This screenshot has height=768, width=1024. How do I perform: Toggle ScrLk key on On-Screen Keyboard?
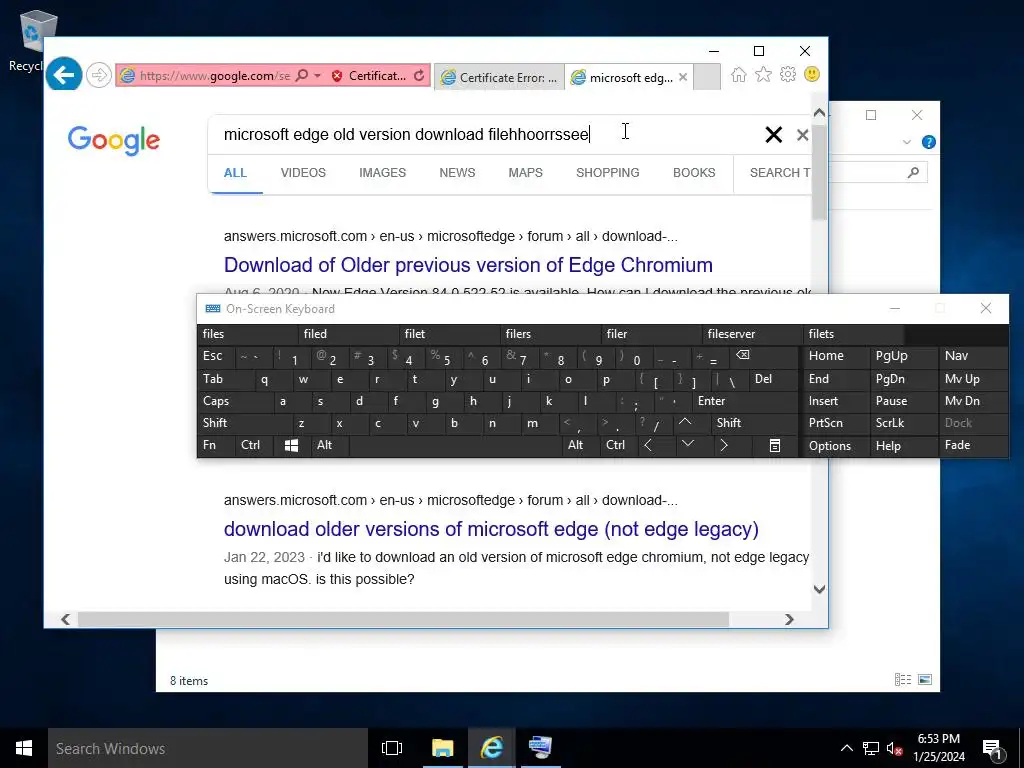coord(903,423)
